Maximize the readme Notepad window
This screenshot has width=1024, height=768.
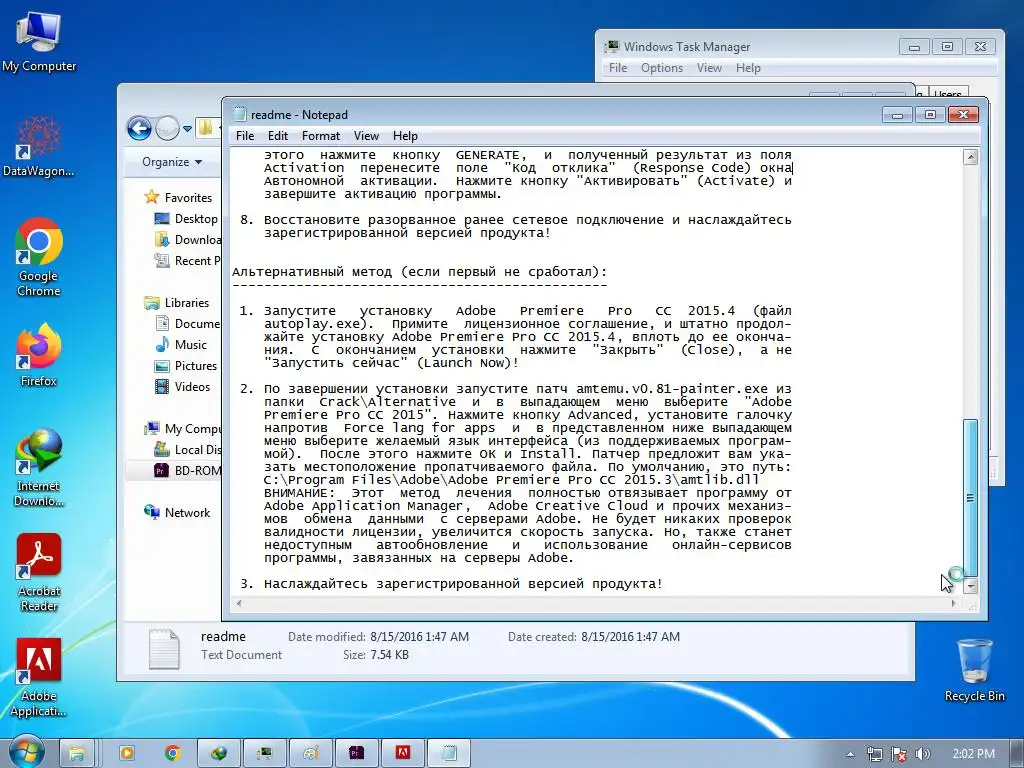click(930, 115)
